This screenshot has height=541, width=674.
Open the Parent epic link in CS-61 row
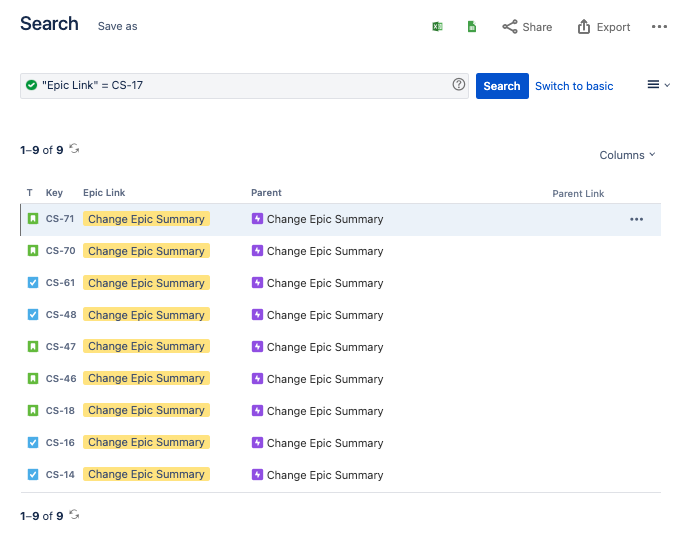[x=325, y=283]
